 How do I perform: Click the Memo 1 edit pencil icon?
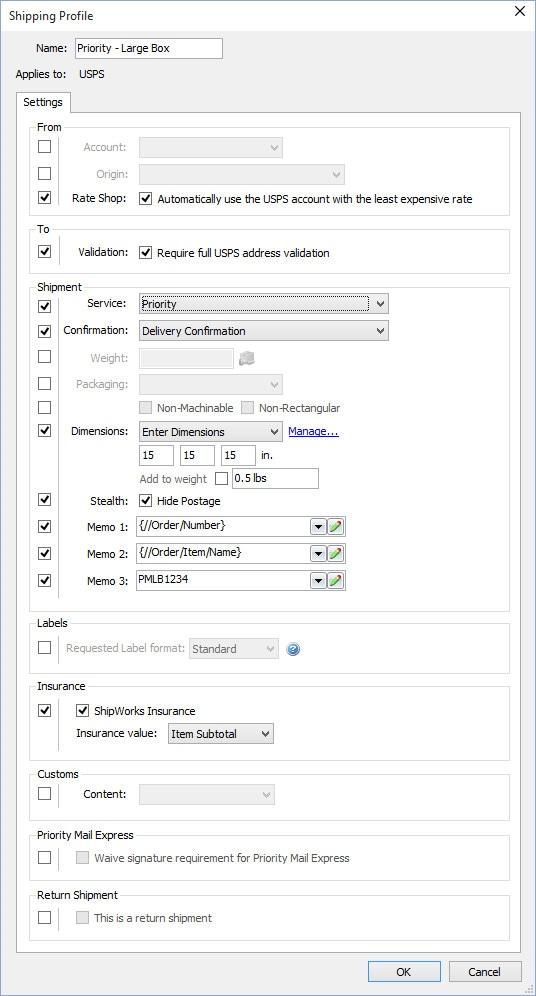[x=336, y=527]
